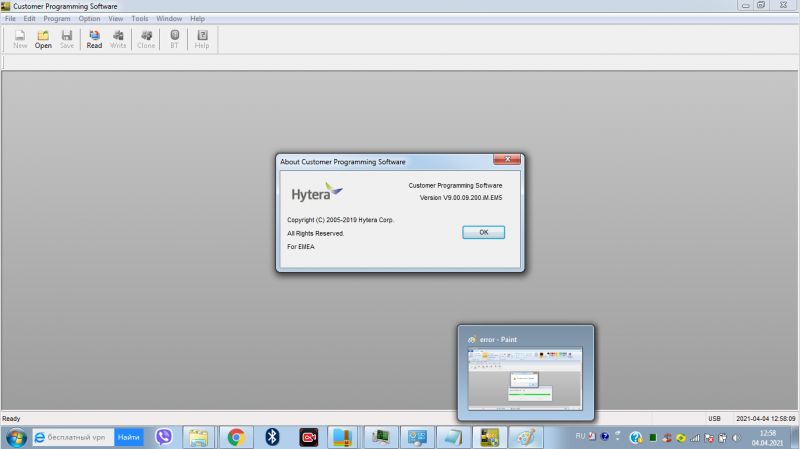Click the Windows Start button
800x449 pixels.
[x=16, y=438]
